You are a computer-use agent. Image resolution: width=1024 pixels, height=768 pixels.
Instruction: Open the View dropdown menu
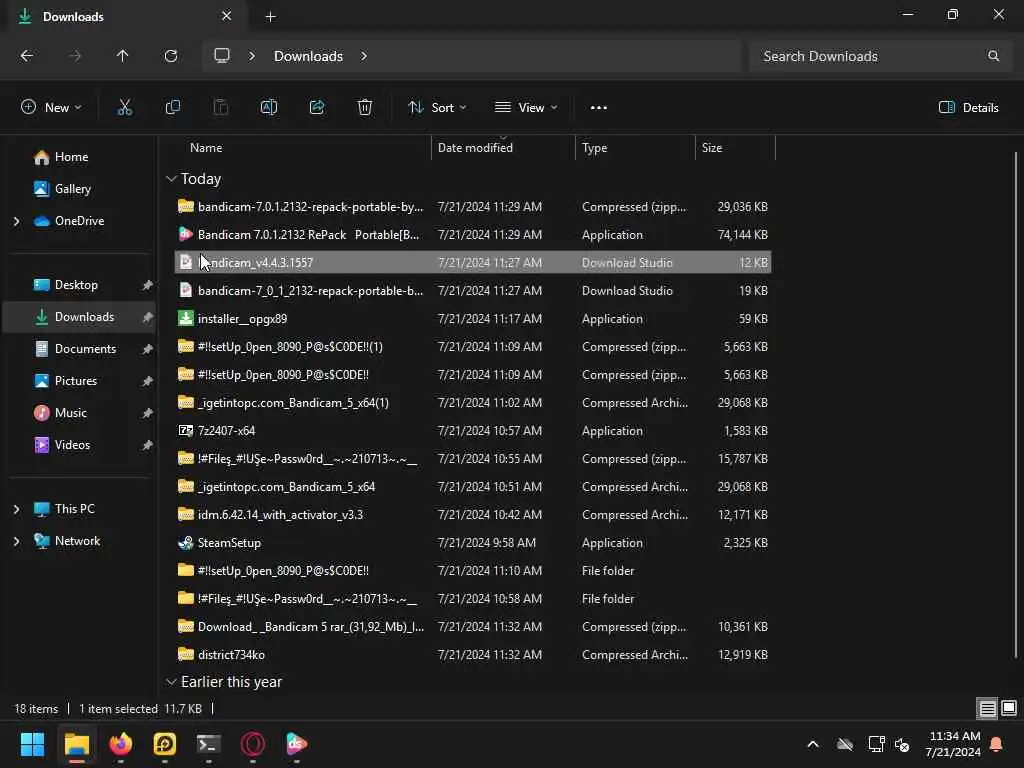pos(526,108)
